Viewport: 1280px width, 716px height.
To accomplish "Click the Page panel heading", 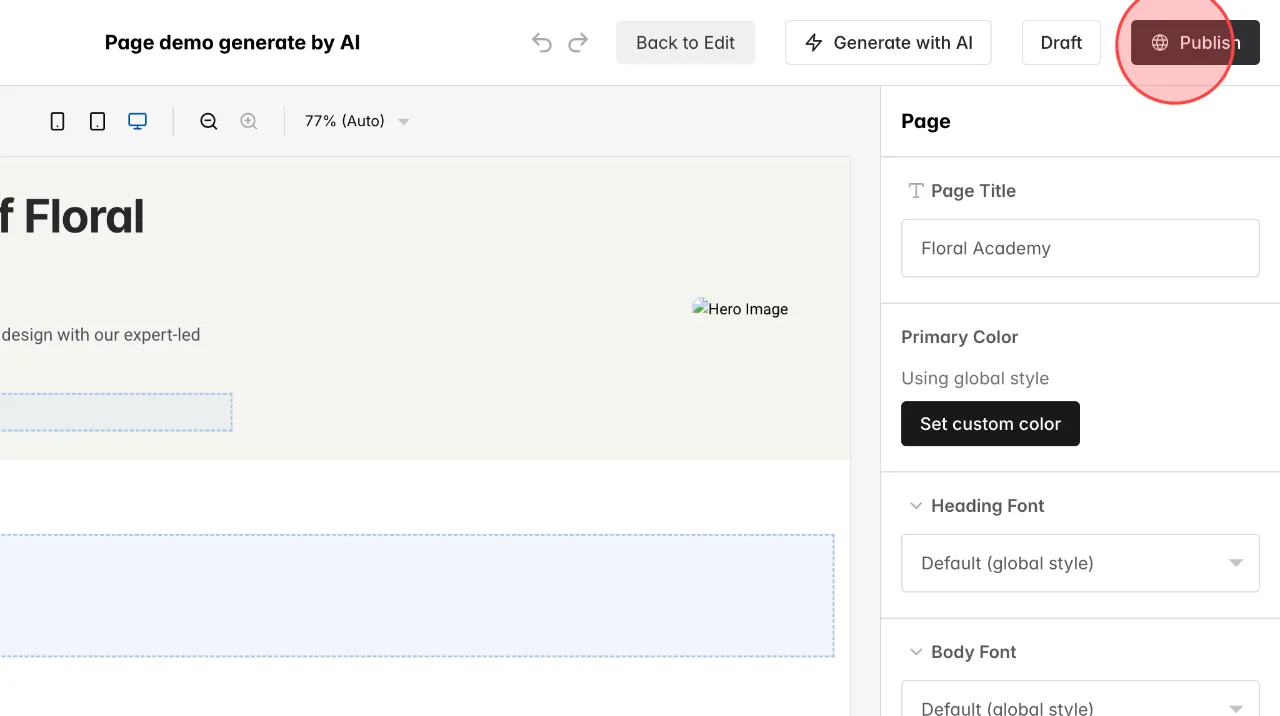I will pos(925,121).
